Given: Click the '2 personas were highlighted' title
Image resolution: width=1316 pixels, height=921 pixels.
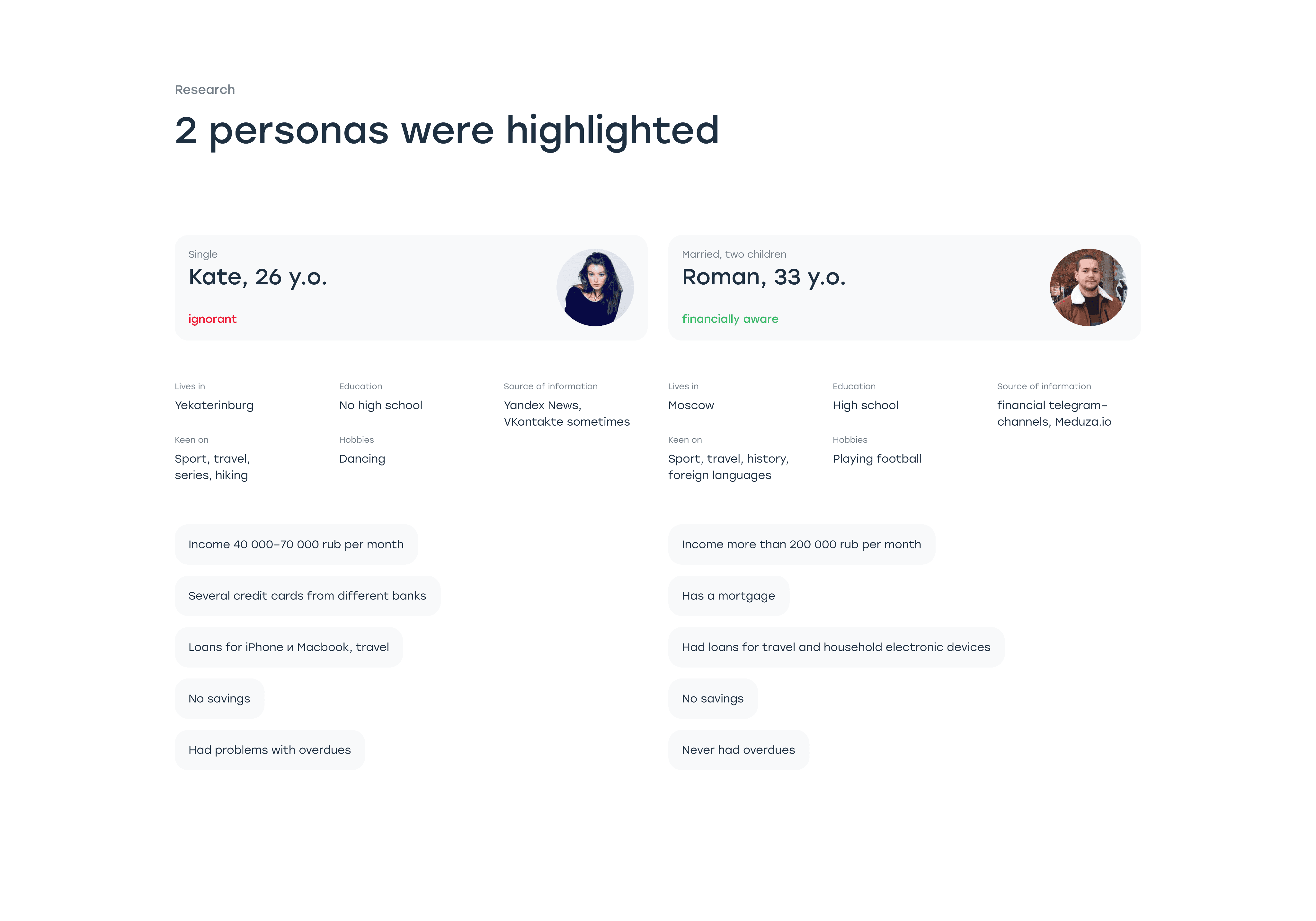Looking at the screenshot, I should [447, 131].
